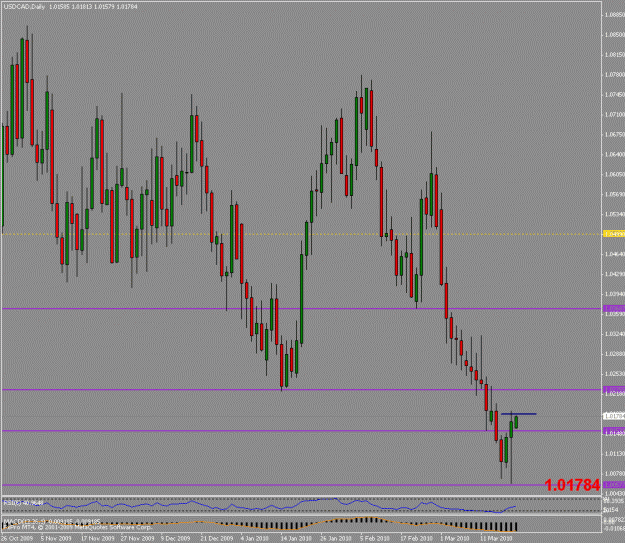The image size is (625, 543).
Task: Select the purple line just above the 1.03590 level
Action: click(302, 309)
